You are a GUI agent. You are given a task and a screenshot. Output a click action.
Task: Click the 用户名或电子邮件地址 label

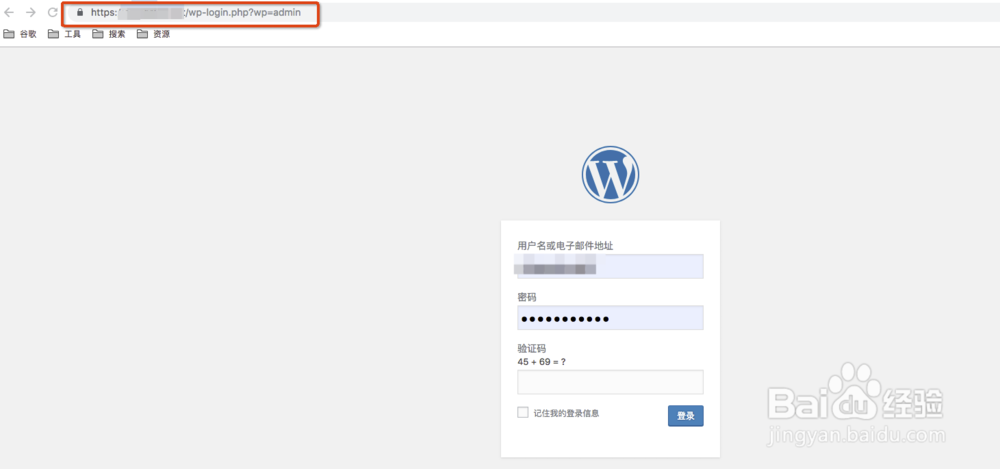pos(565,246)
